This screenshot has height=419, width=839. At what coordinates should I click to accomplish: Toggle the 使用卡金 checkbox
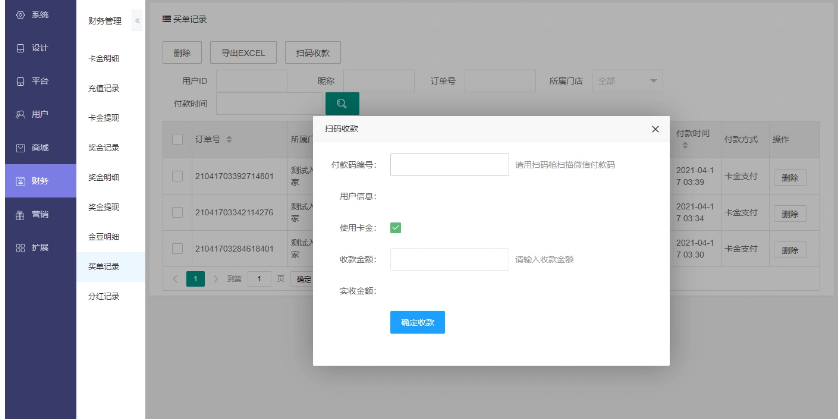click(x=396, y=227)
